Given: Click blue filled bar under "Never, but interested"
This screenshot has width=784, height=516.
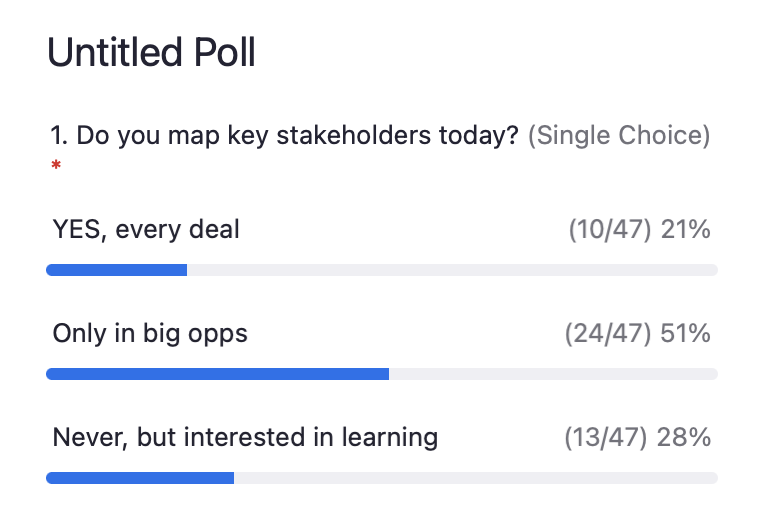Looking at the screenshot, I should click(140, 478).
